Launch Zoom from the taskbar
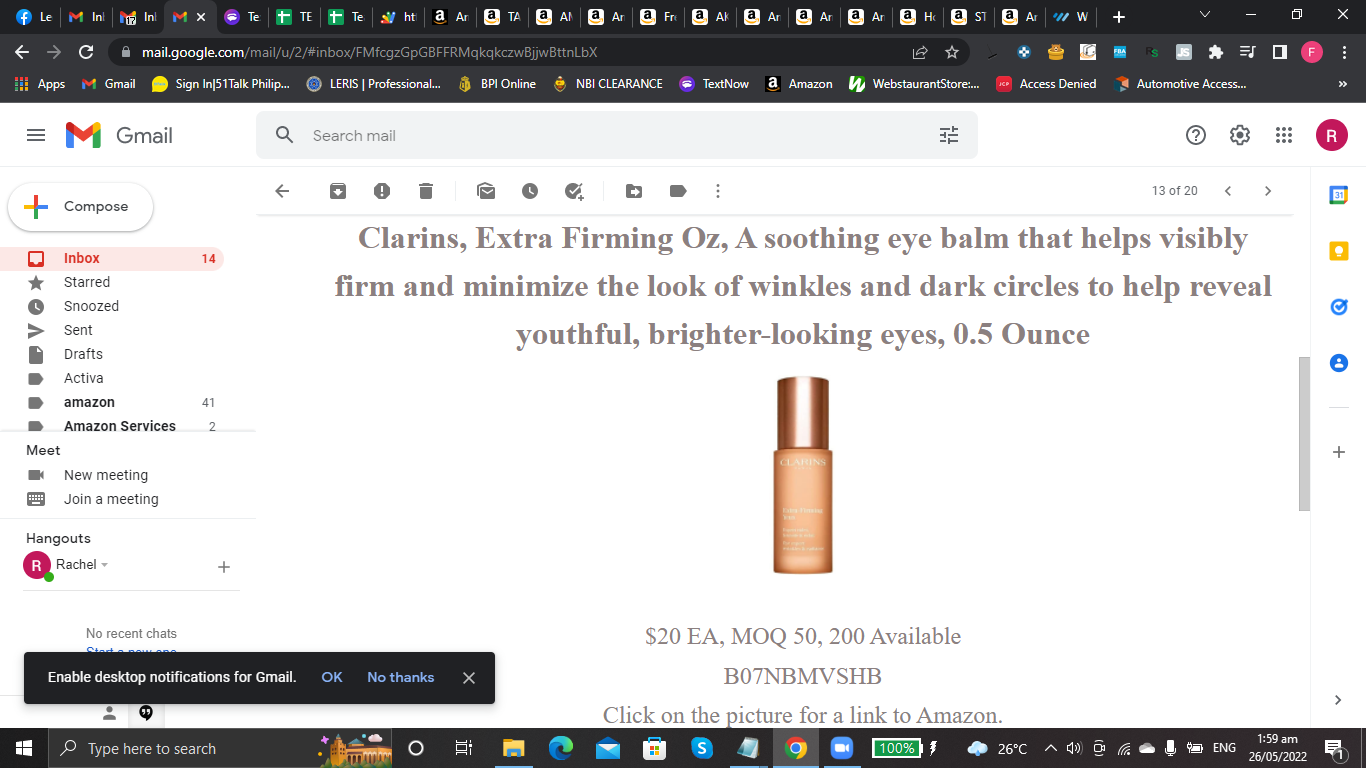 click(843, 748)
